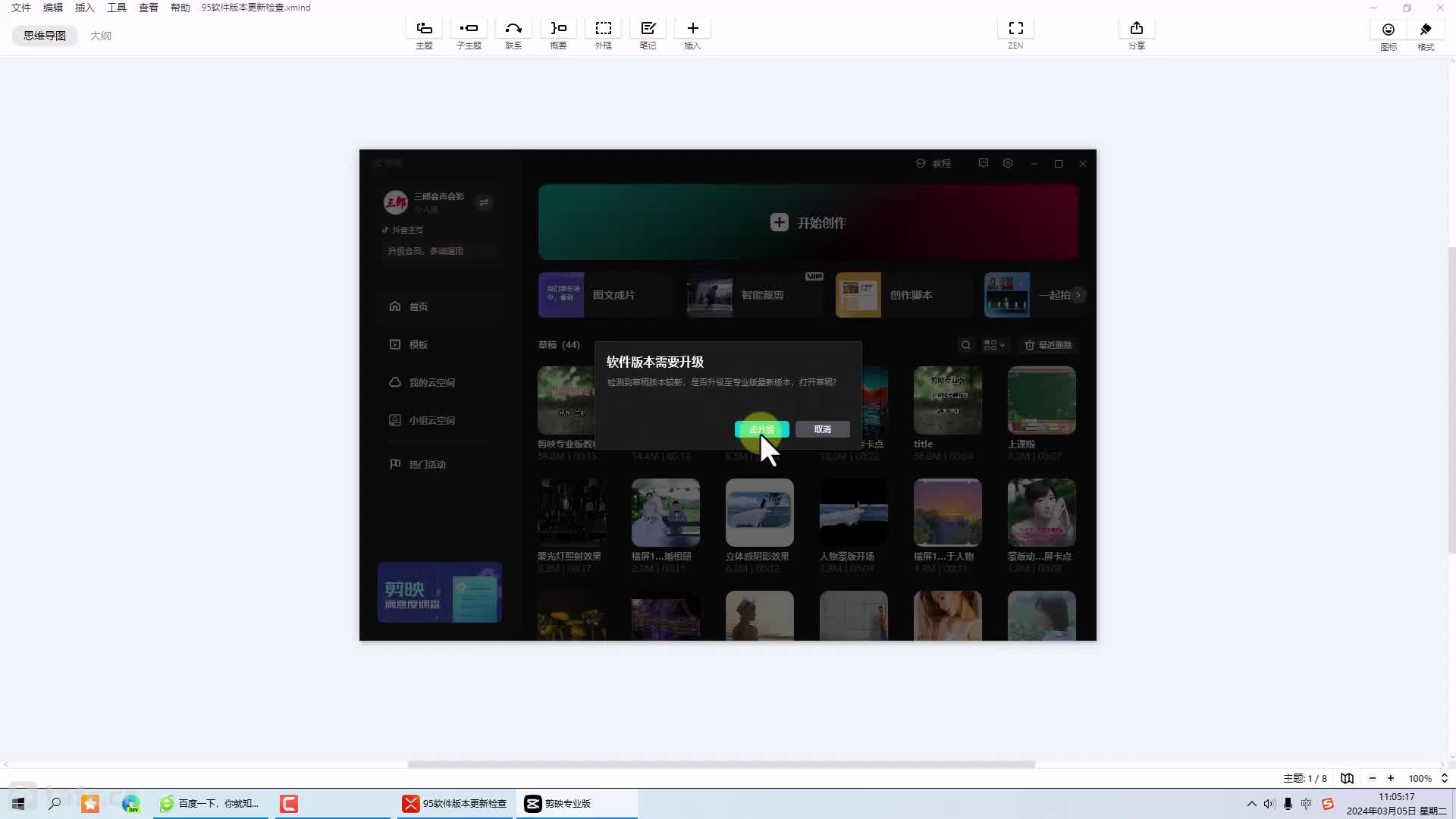Open the 文件 menu
Screen dimensions: 1456x819
21,8
